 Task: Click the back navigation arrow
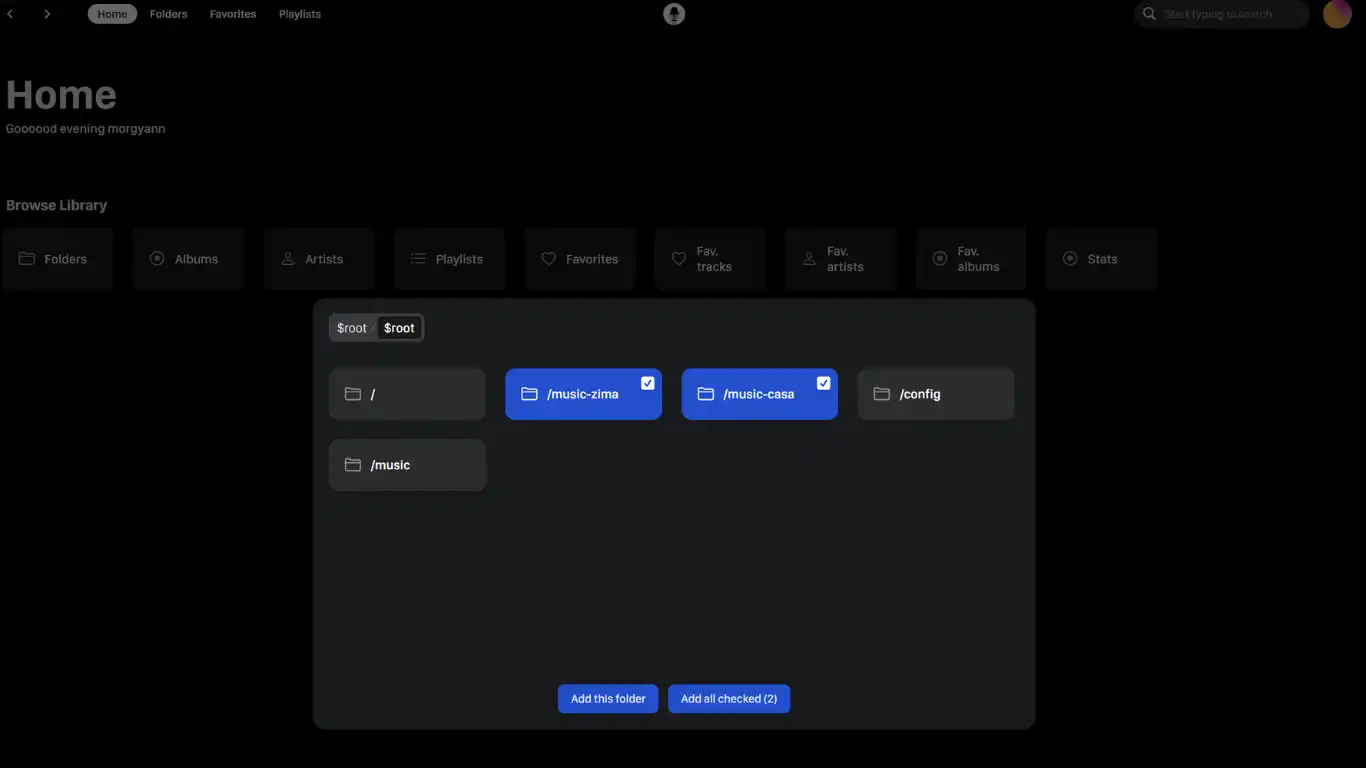[10, 14]
